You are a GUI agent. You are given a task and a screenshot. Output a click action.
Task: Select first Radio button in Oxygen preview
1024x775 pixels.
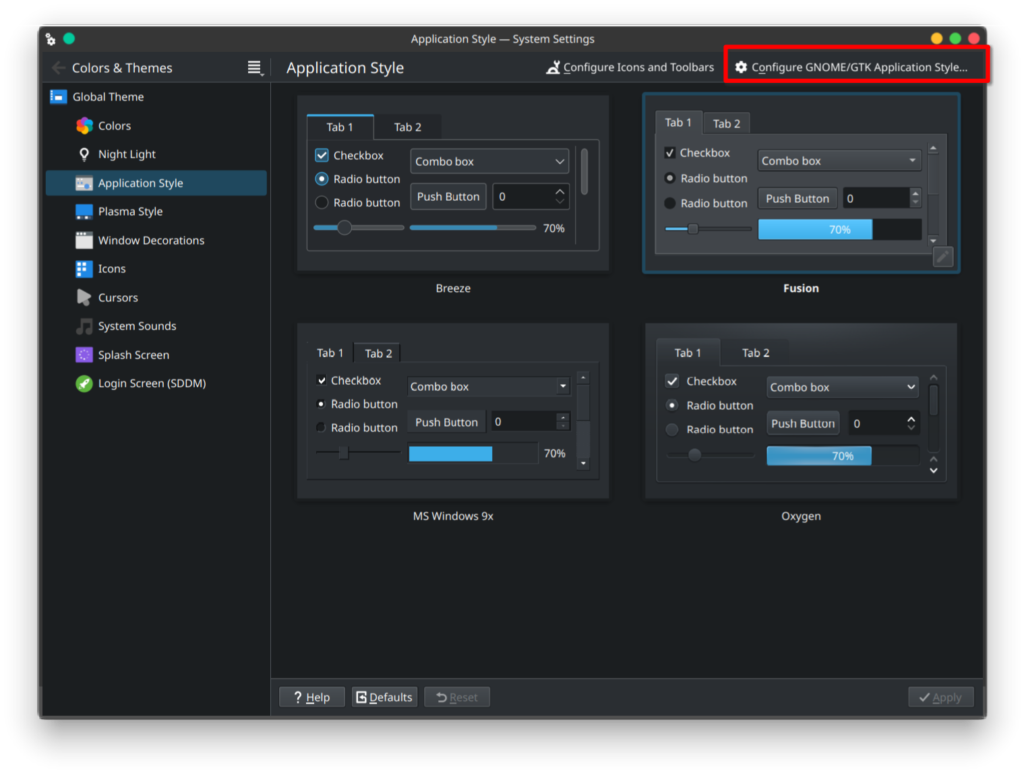[673, 406]
